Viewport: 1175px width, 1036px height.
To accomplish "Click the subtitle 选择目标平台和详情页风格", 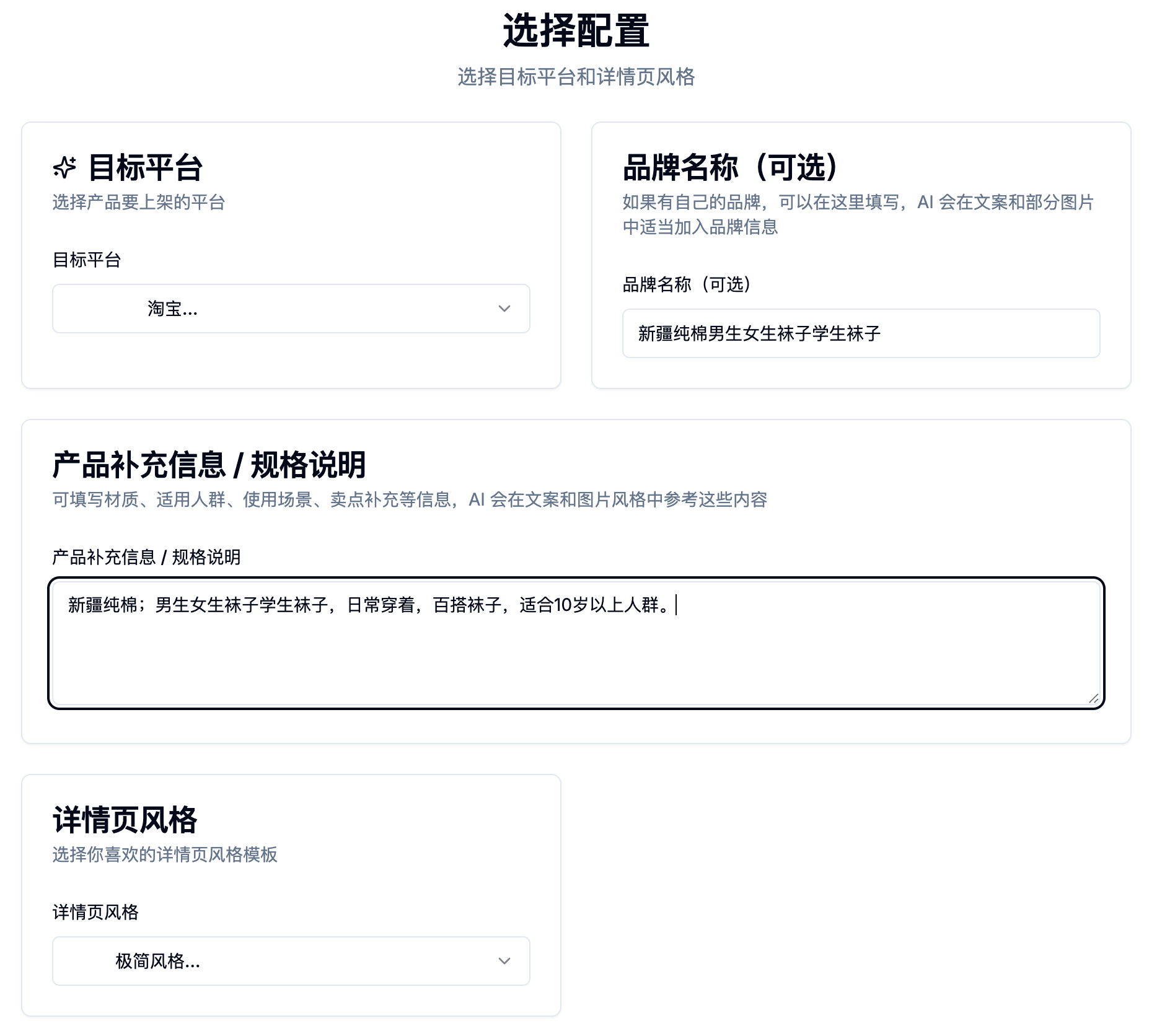I will coord(575,77).
